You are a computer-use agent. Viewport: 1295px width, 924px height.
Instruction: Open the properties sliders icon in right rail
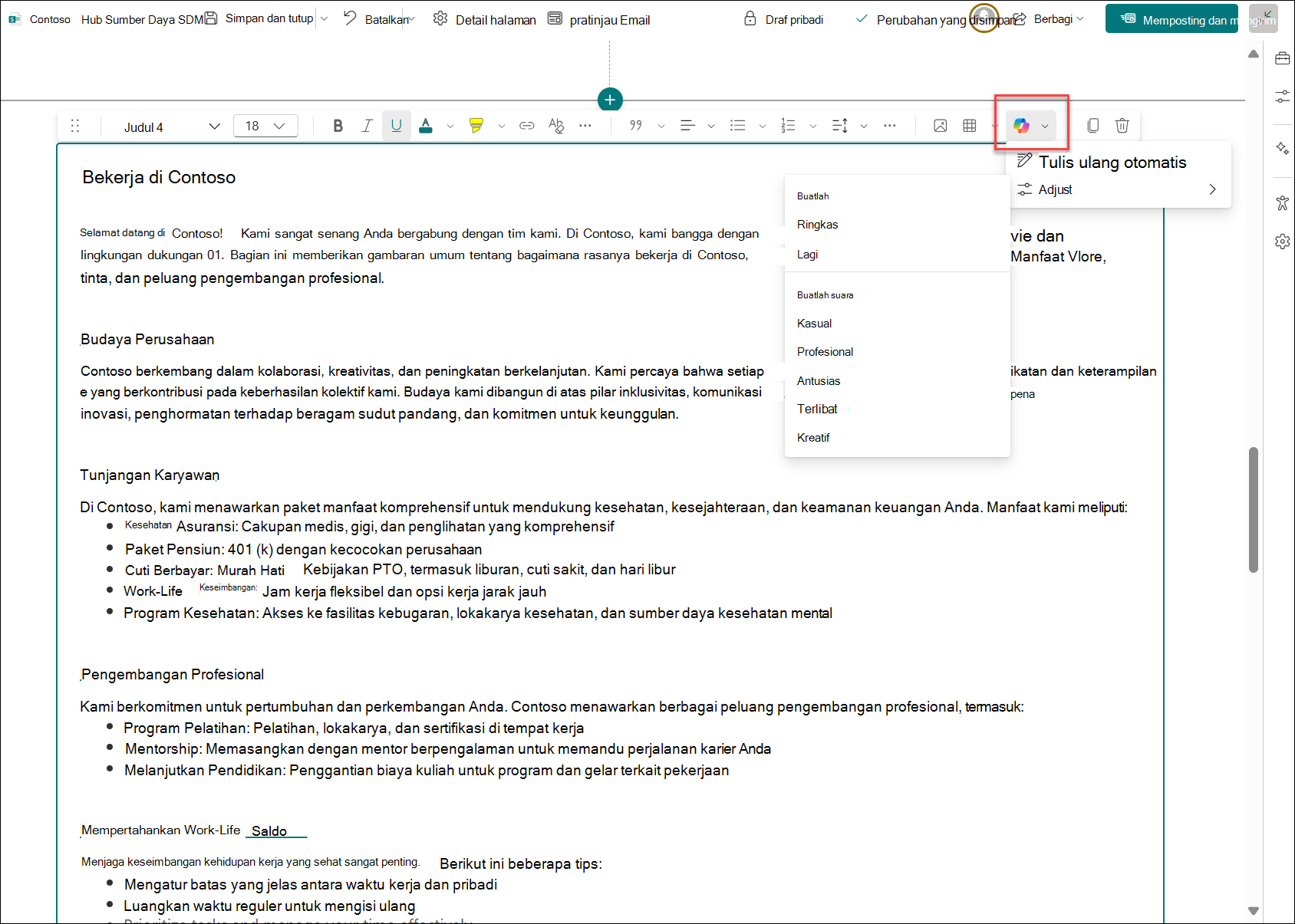point(1283,97)
